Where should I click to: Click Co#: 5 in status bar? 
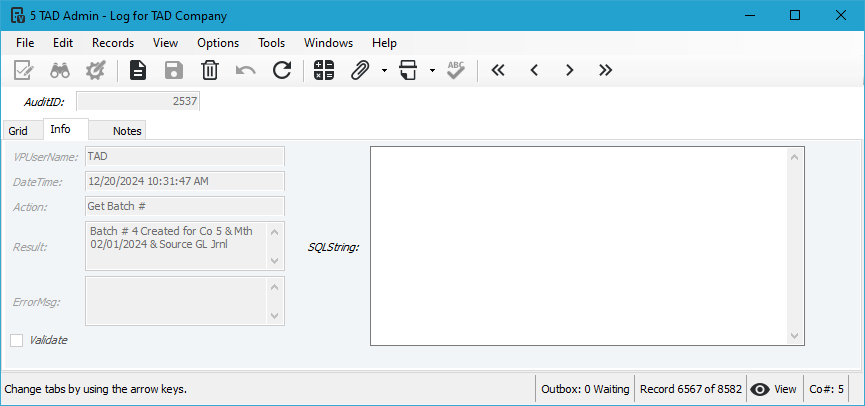(826, 389)
